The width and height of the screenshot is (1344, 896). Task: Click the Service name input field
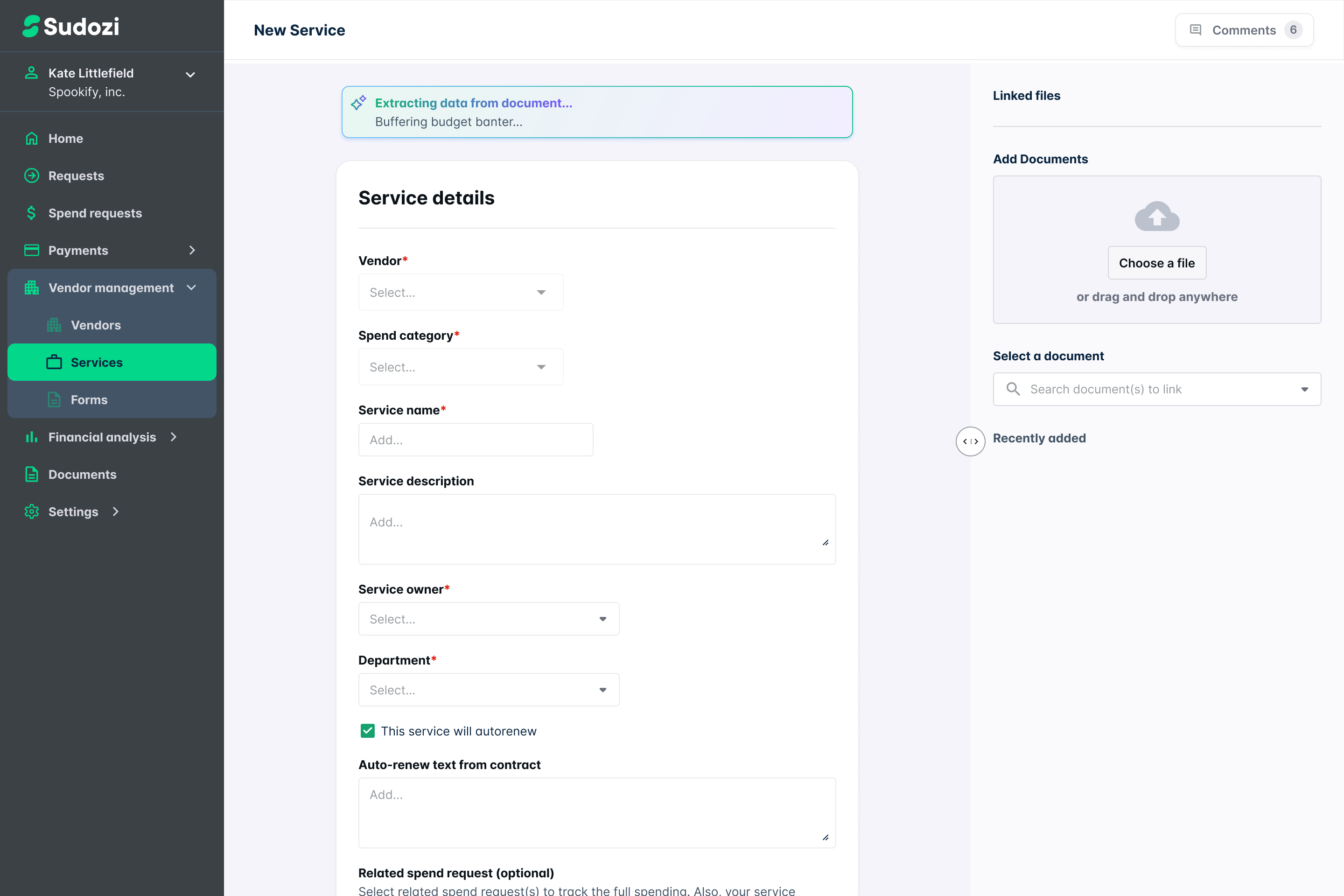[476, 440]
